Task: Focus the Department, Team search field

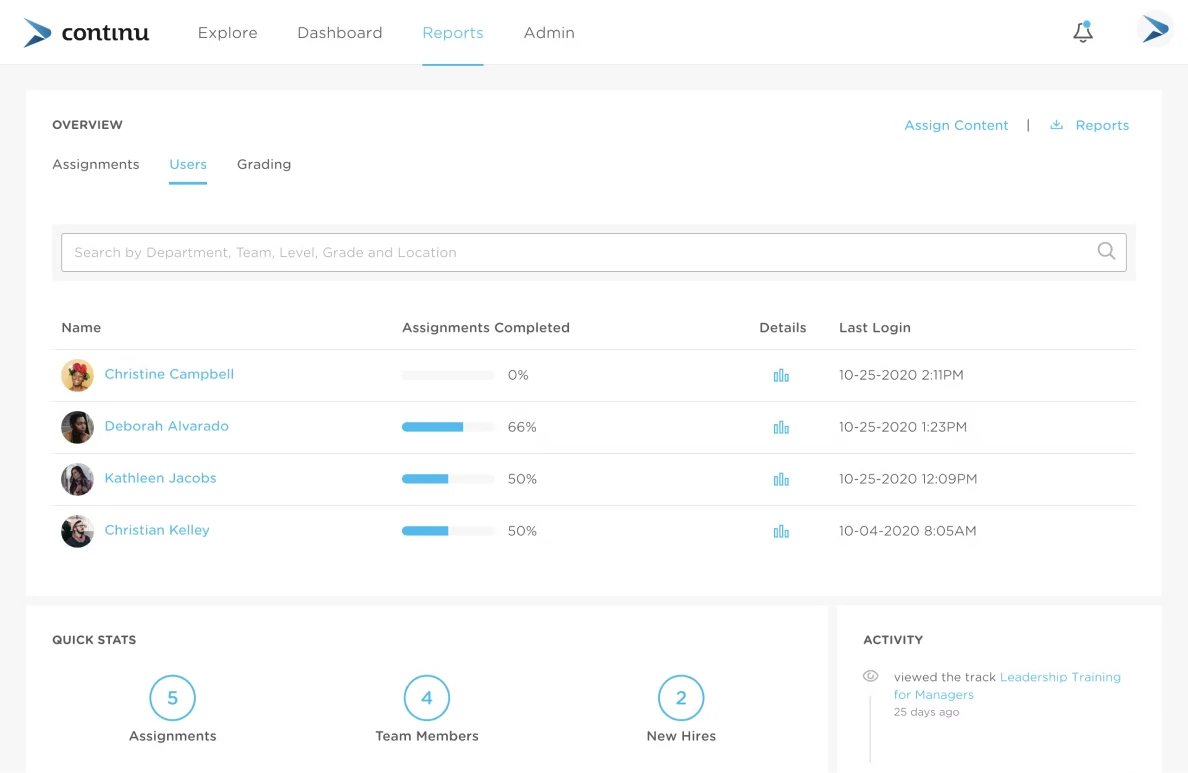Action: (x=593, y=252)
